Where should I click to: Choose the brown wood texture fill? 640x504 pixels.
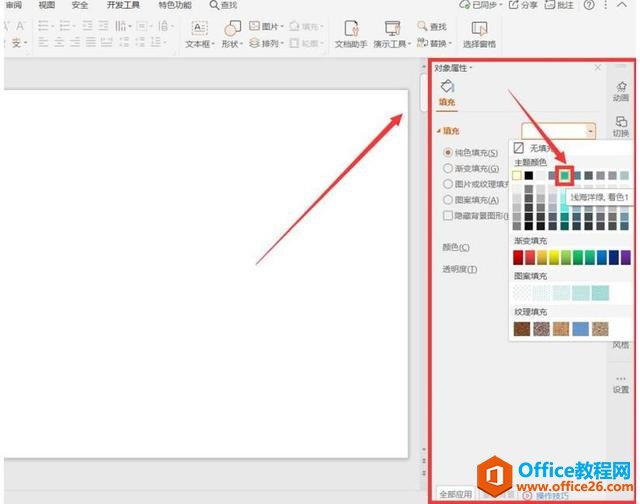[522, 329]
